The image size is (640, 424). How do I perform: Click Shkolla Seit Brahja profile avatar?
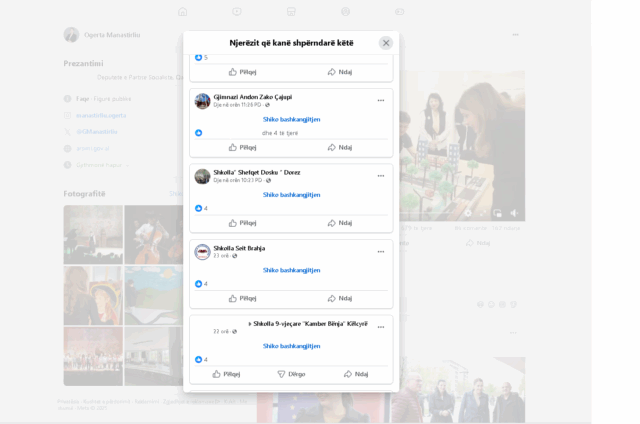[202, 252]
